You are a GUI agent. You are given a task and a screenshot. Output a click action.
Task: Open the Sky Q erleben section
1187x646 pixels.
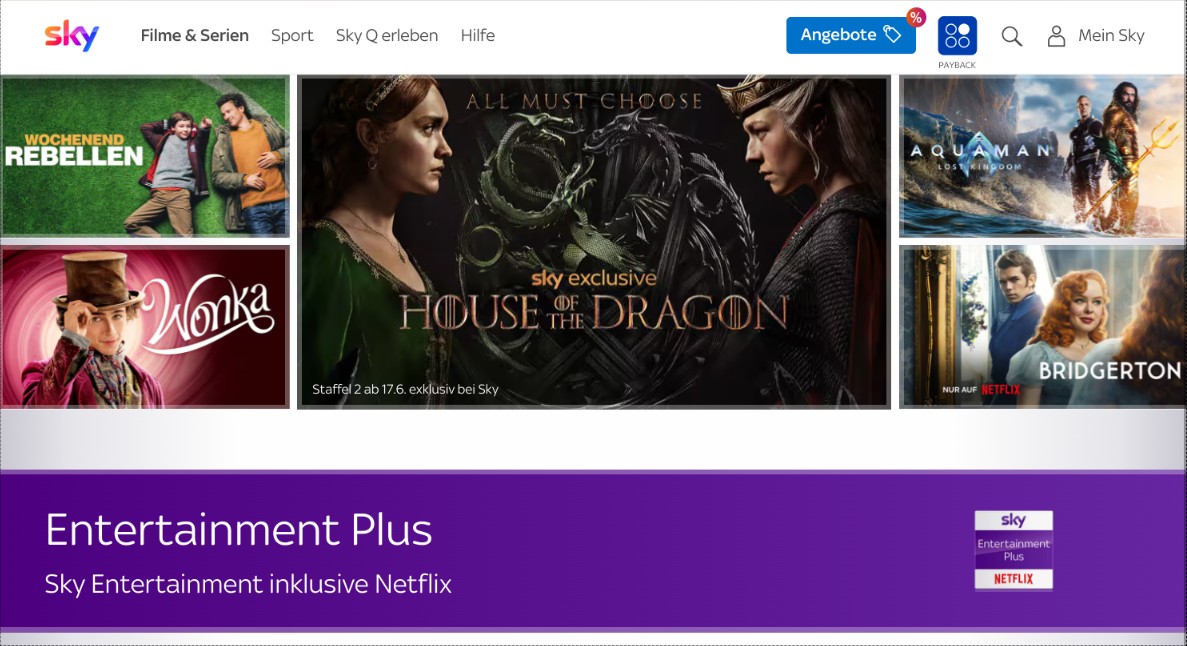387,35
